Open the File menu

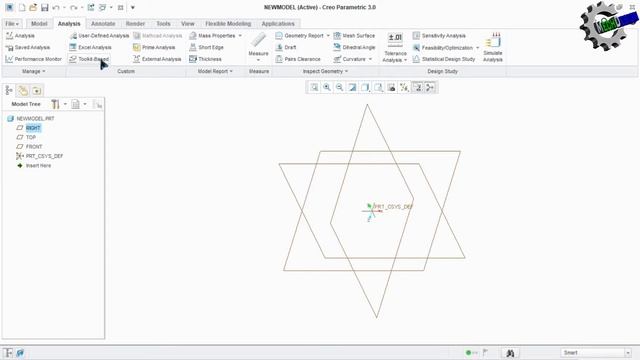[x=12, y=24]
